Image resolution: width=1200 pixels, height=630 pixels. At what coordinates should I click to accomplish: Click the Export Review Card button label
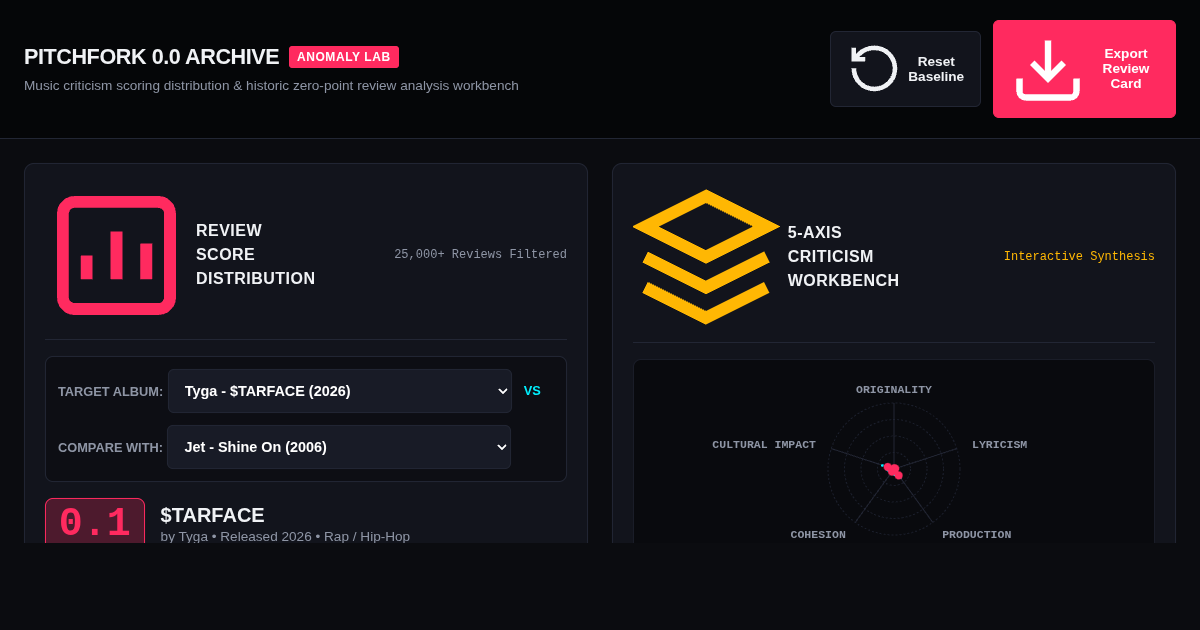coord(1126,69)
